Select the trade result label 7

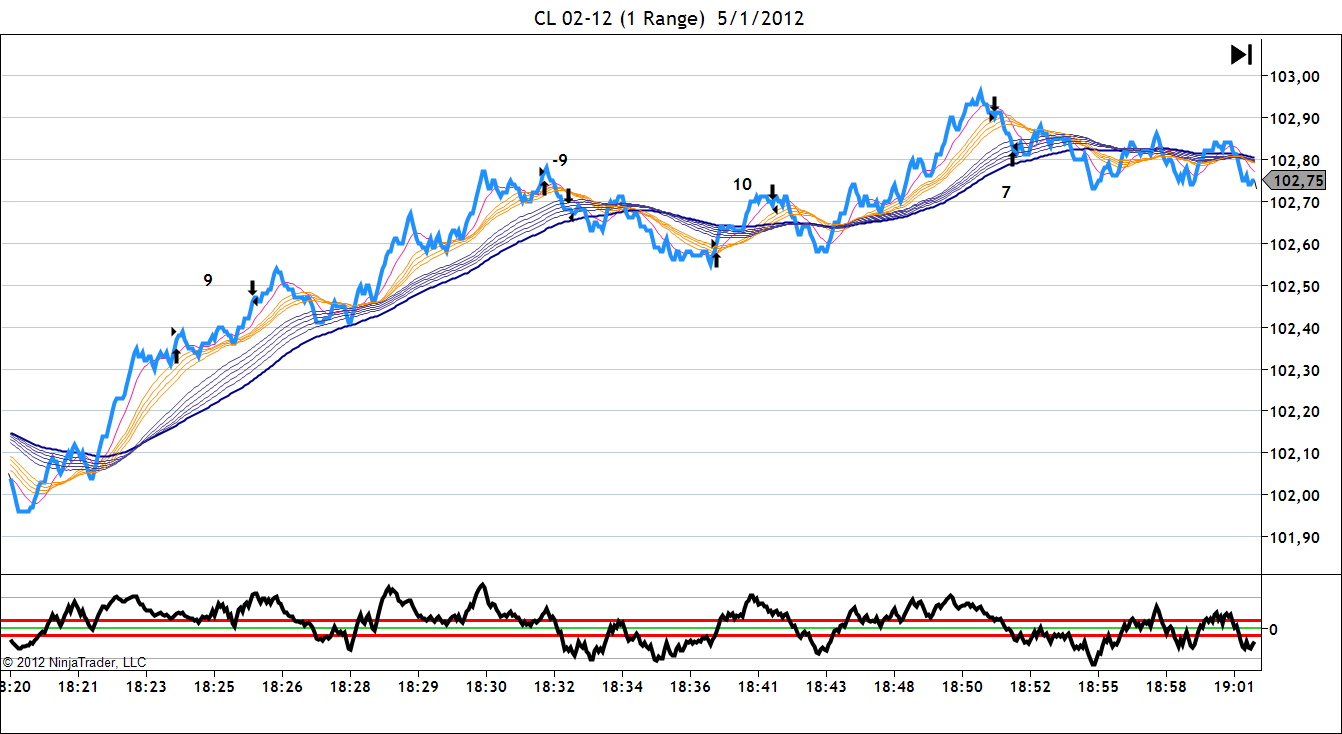pos(1006,192)
